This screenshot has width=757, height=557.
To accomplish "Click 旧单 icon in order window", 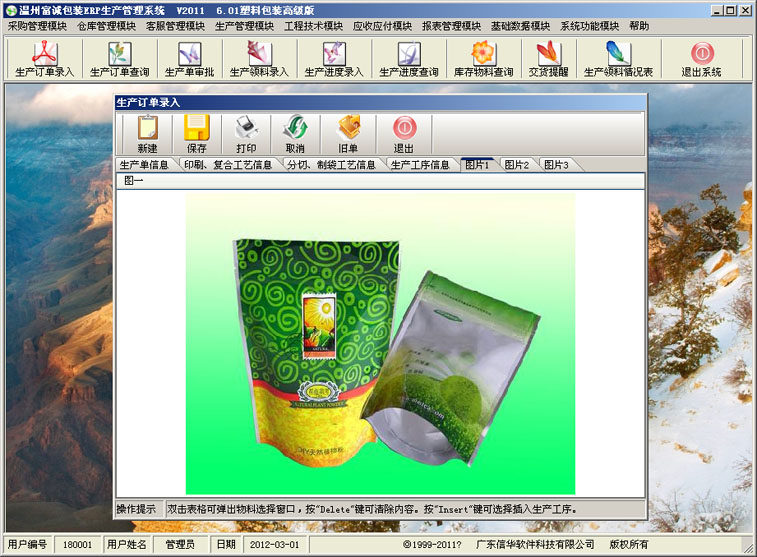I will (x=348, y=134).
